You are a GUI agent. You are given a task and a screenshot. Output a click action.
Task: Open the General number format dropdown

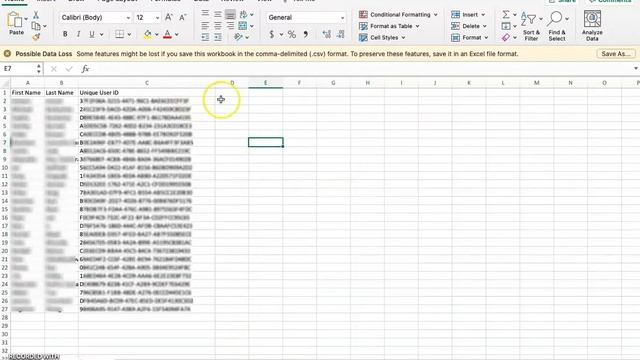click(x=306, y=18)
